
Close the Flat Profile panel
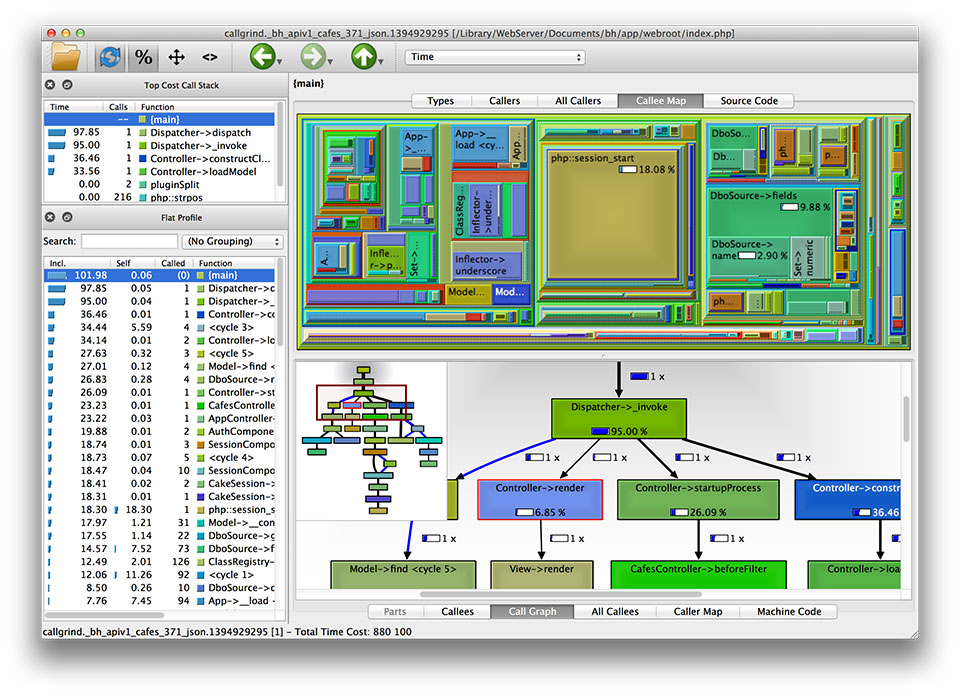(50, 217)
